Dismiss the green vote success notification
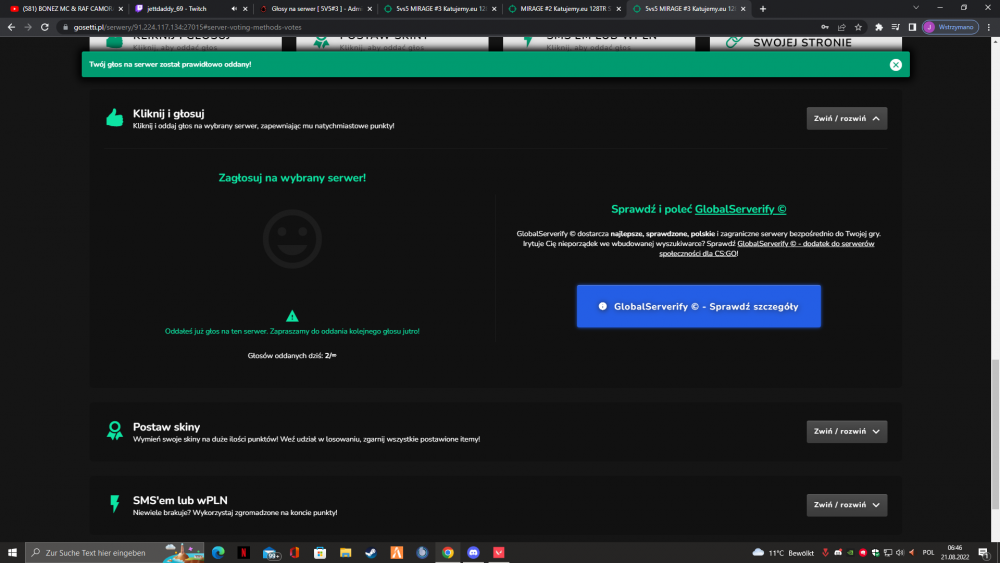The image size is (1000, 563). (895, 64)
